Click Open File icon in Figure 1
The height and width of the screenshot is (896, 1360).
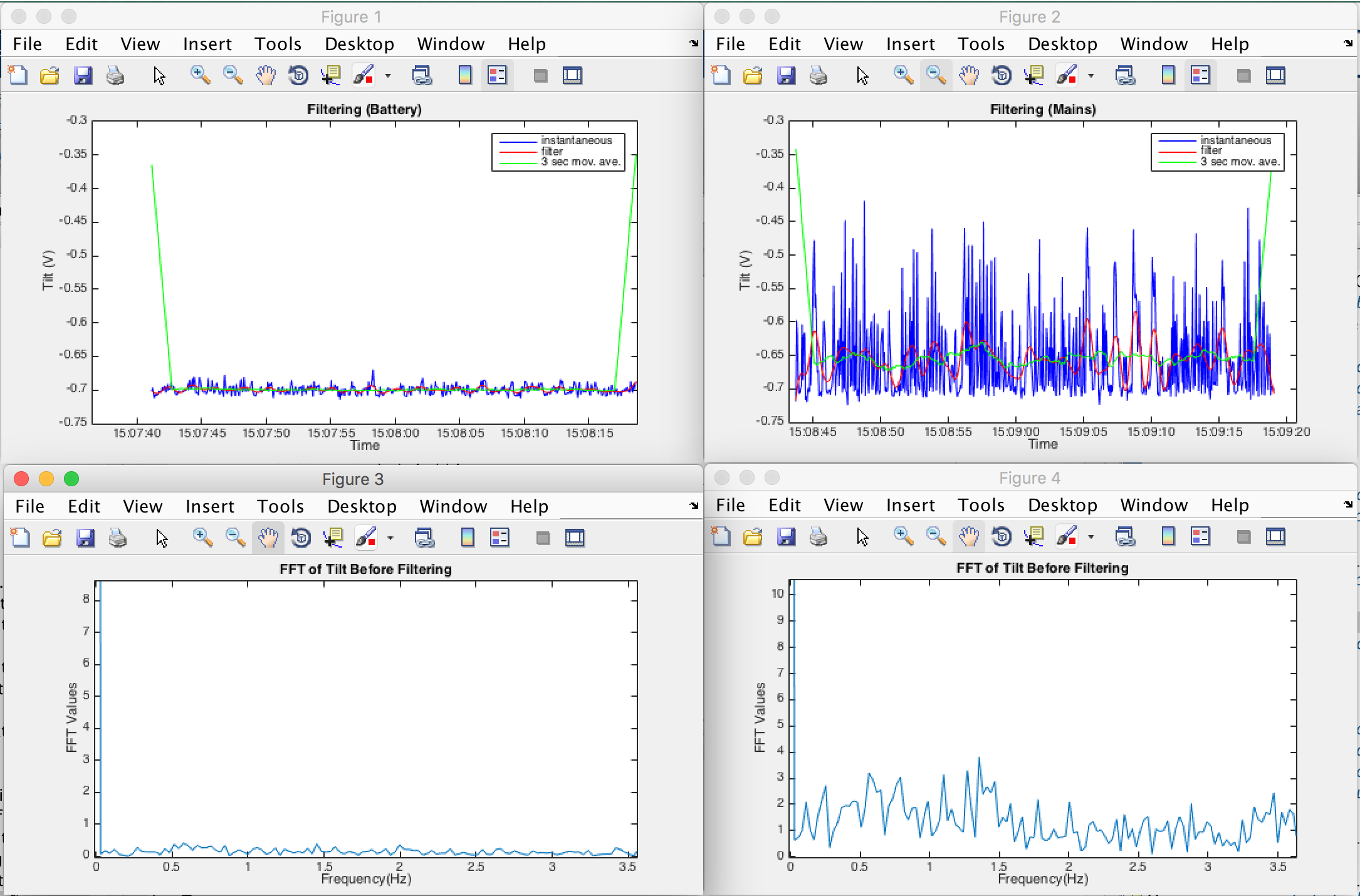click(50, 76)
